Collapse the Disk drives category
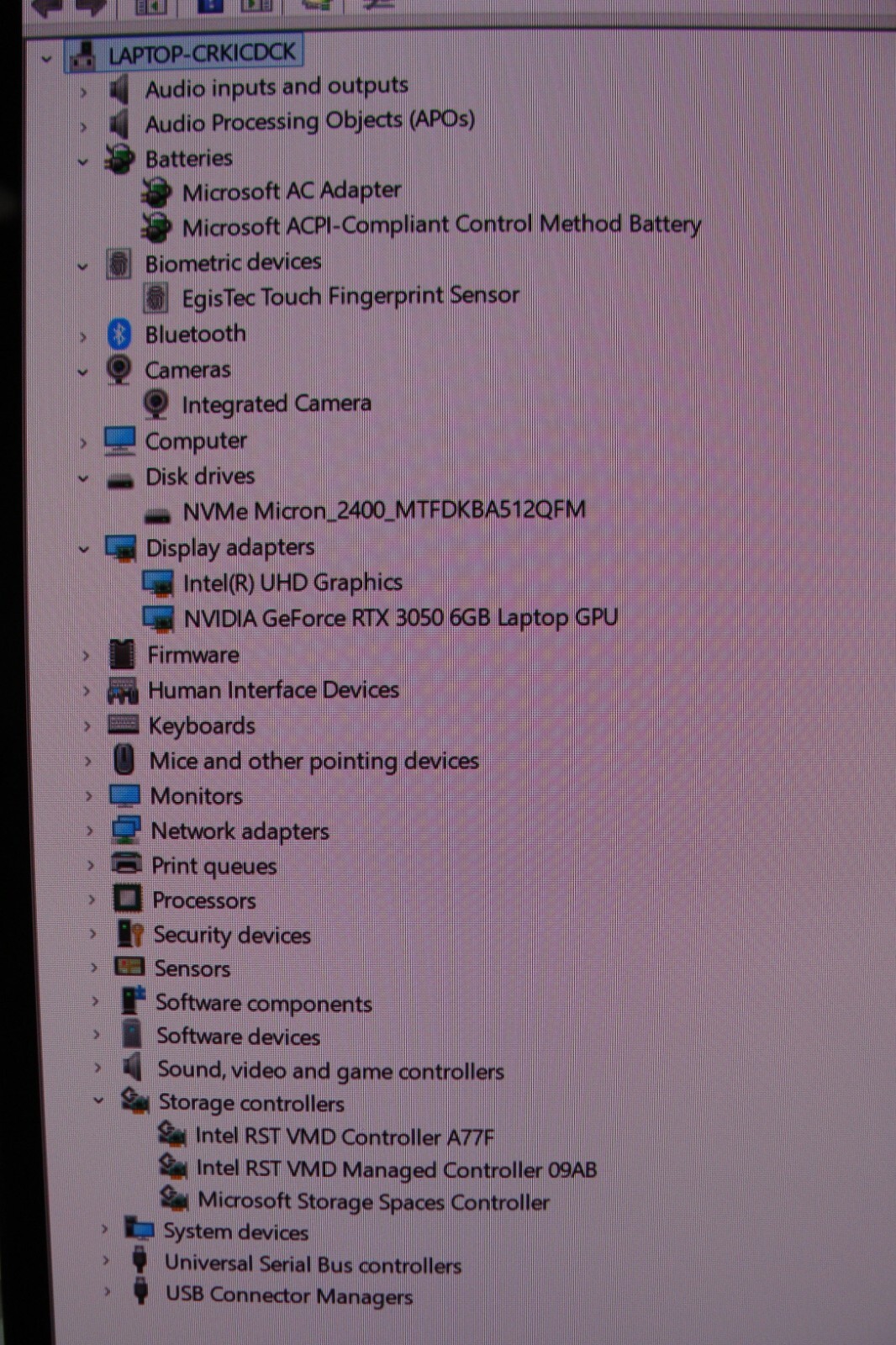This screenshot has width=896, height=1345. [82, 479]
